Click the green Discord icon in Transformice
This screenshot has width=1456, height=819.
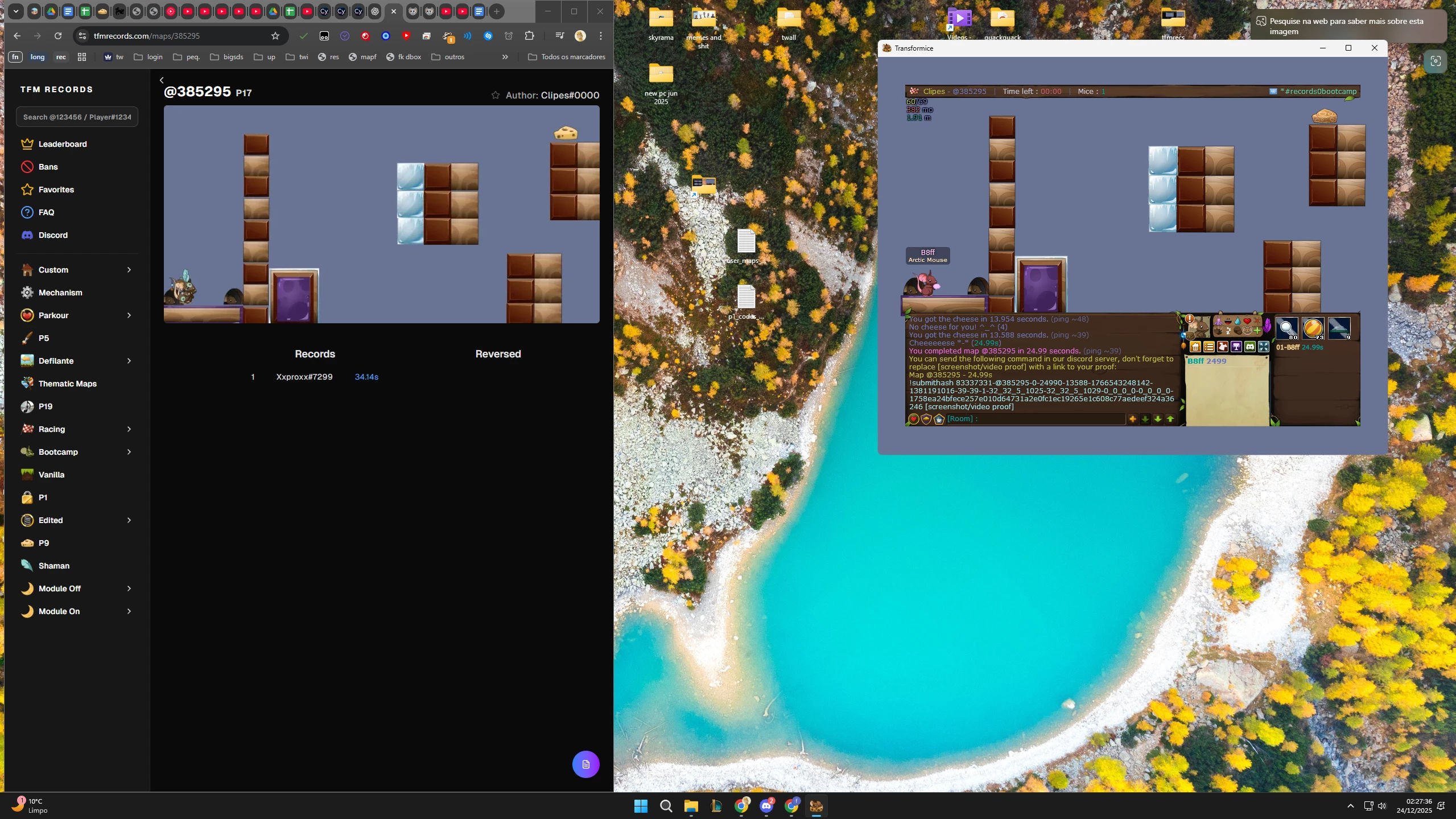click(x=1250, y=347)
